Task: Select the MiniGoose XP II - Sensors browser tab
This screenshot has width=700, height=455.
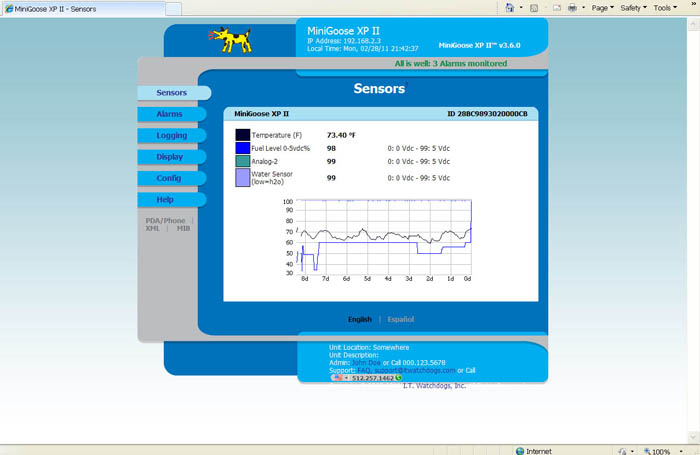Action: [x=84, y=8]
